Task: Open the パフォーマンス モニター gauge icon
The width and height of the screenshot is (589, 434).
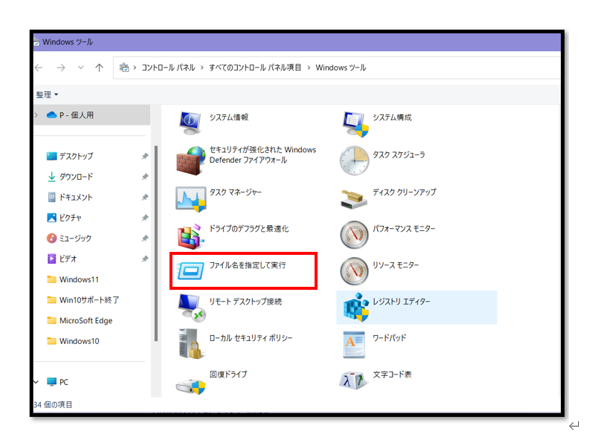Action: tap(354, 234)
